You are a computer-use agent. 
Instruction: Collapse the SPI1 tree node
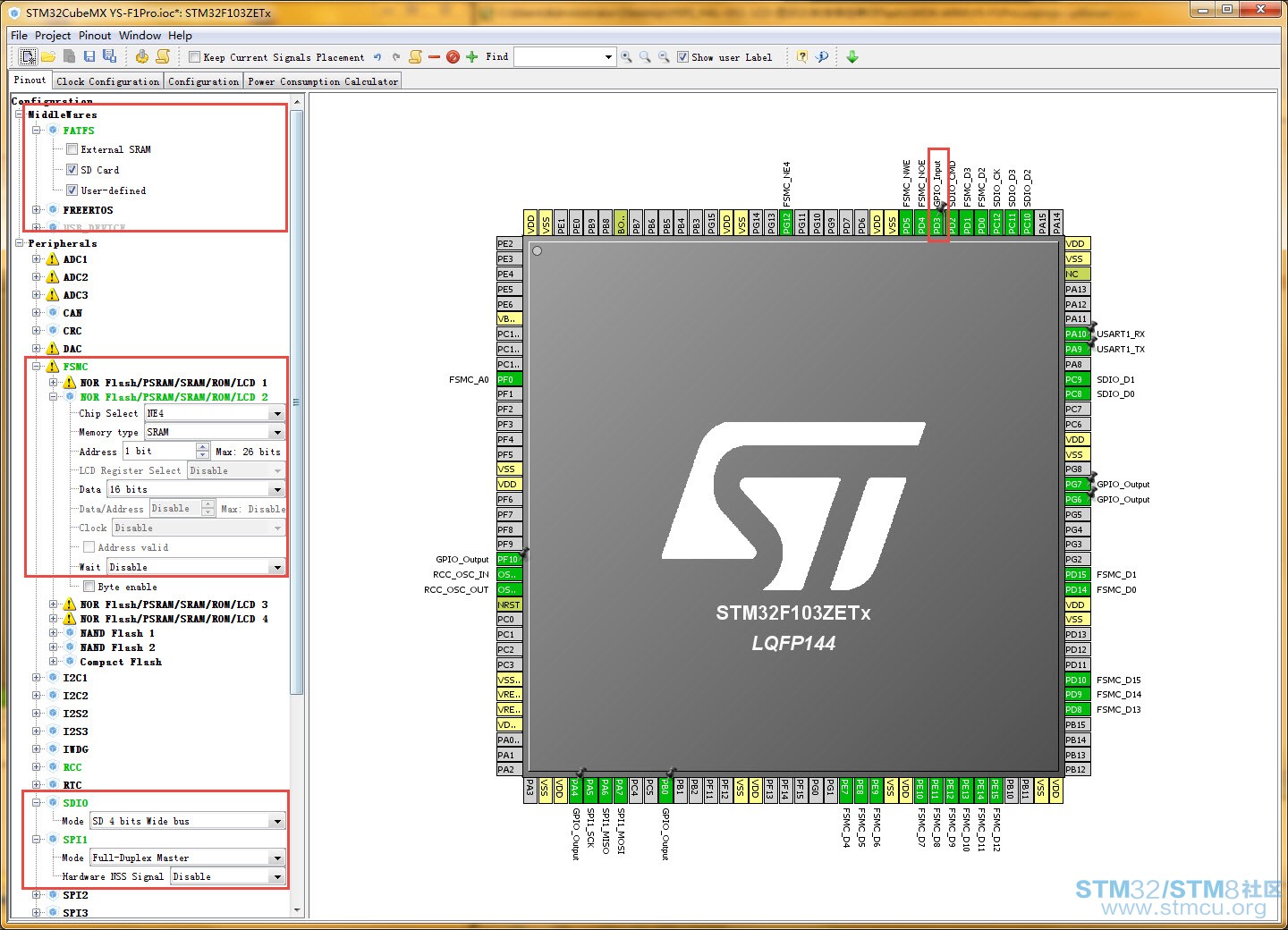37,840
